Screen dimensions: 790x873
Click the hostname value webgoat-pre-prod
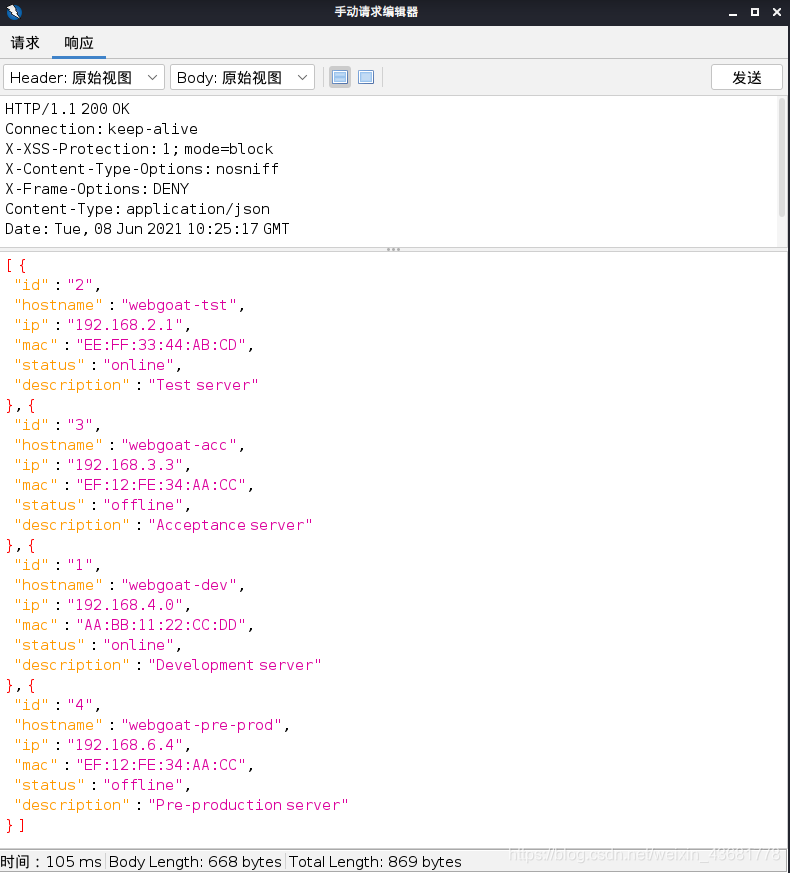(202, 725)
